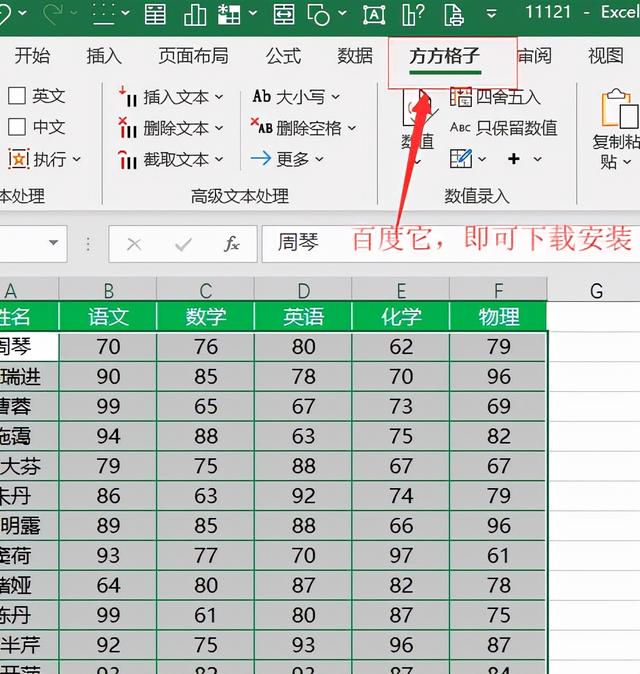
Task: Click the table form icon in quick access toolbar
Action: click(x=155, y=14)
